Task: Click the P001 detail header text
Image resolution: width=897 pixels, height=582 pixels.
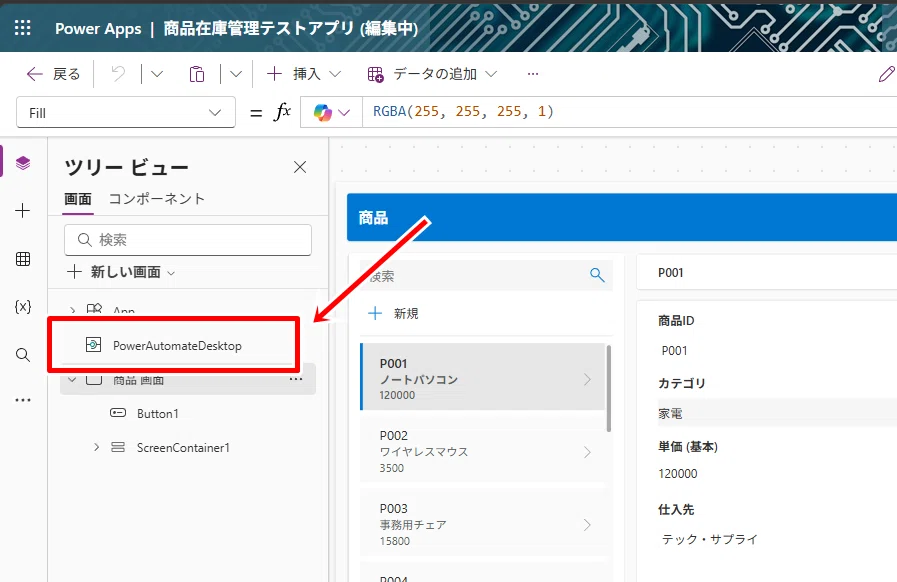Action: [670, 272]
